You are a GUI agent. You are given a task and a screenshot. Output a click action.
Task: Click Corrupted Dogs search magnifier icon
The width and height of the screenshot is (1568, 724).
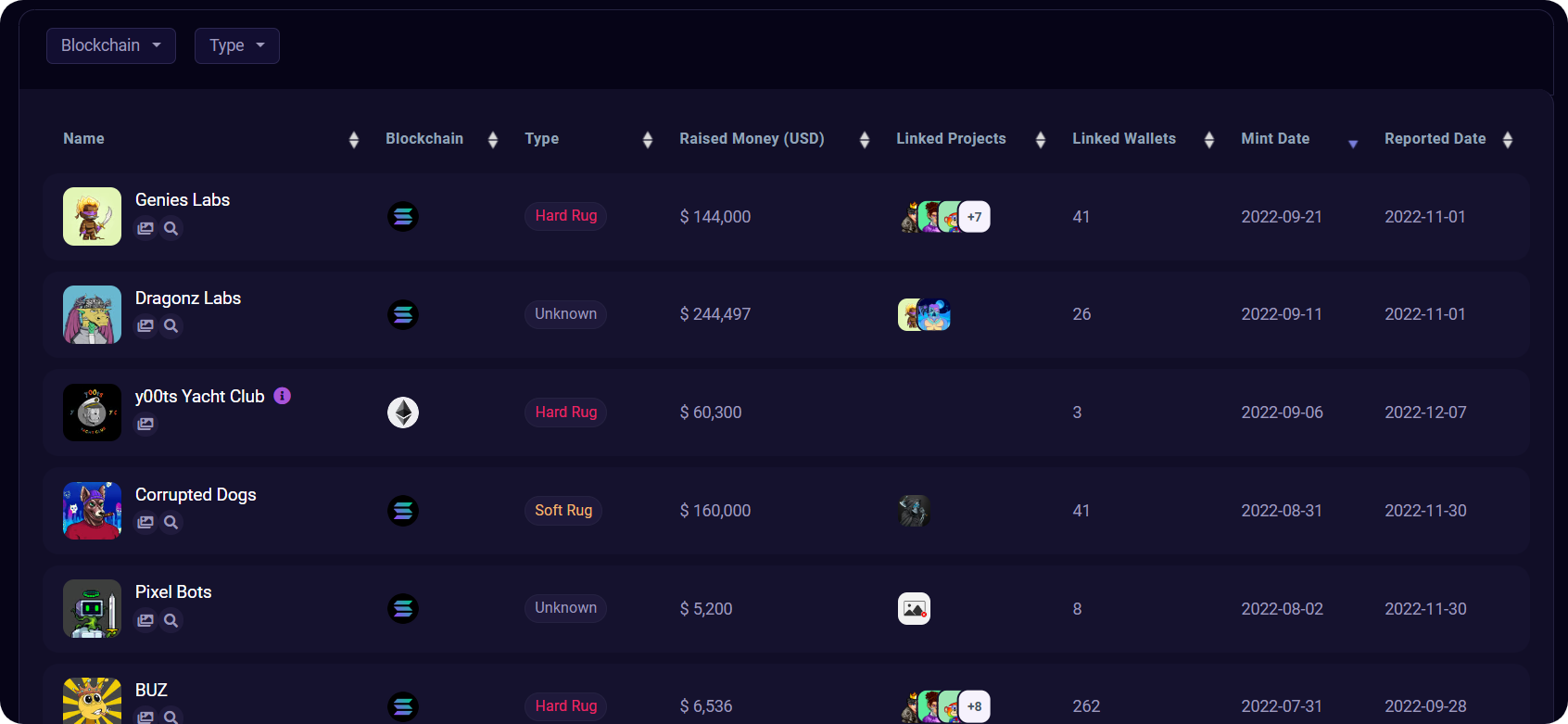(x=171, y=523)
